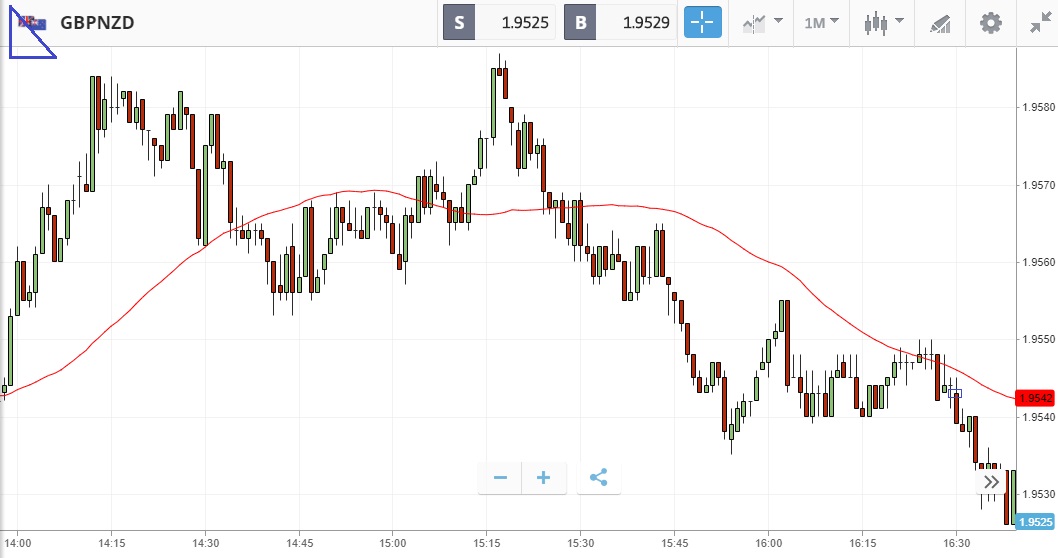Image resolution: width=1058 pixels, height=558 pixels.
Task: Zoom out the chart with minus
Action: [x=500, y=478]
